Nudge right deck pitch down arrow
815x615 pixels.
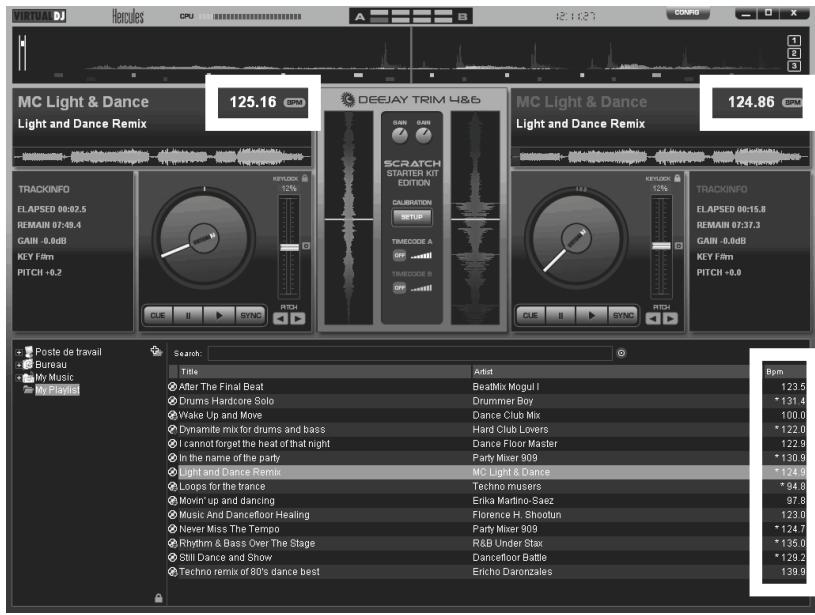click(x=653, y=319)
